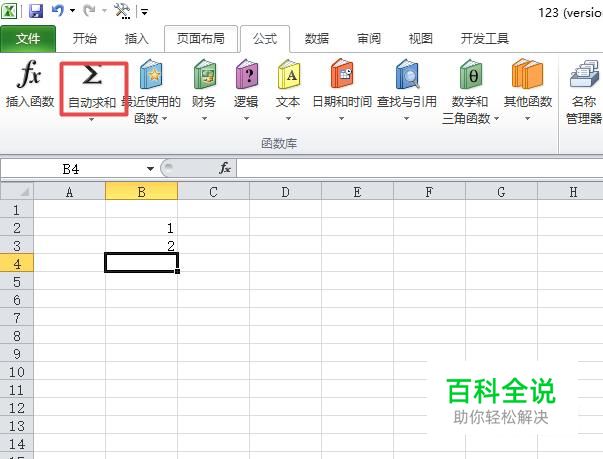Select column A header
This screenshot has height=459, width=603.
69,191
